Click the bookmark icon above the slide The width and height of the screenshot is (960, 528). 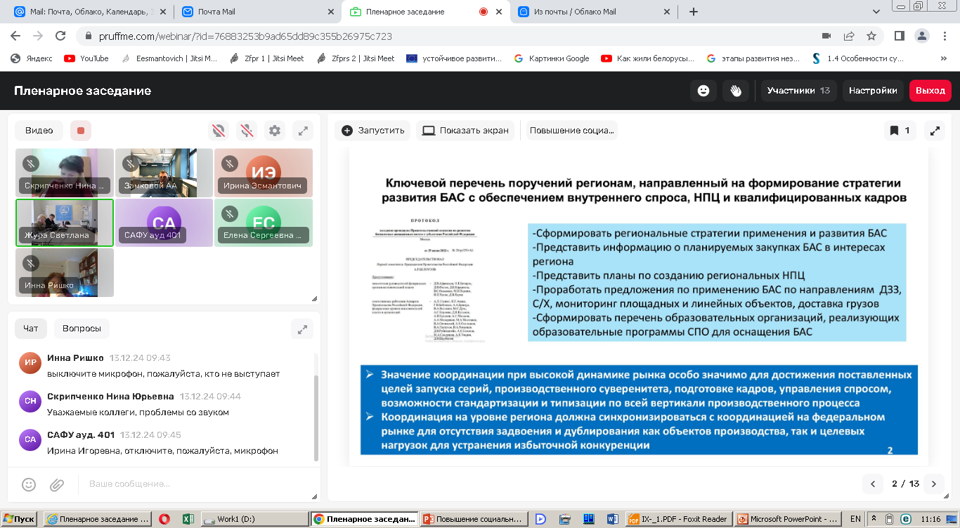894,130
